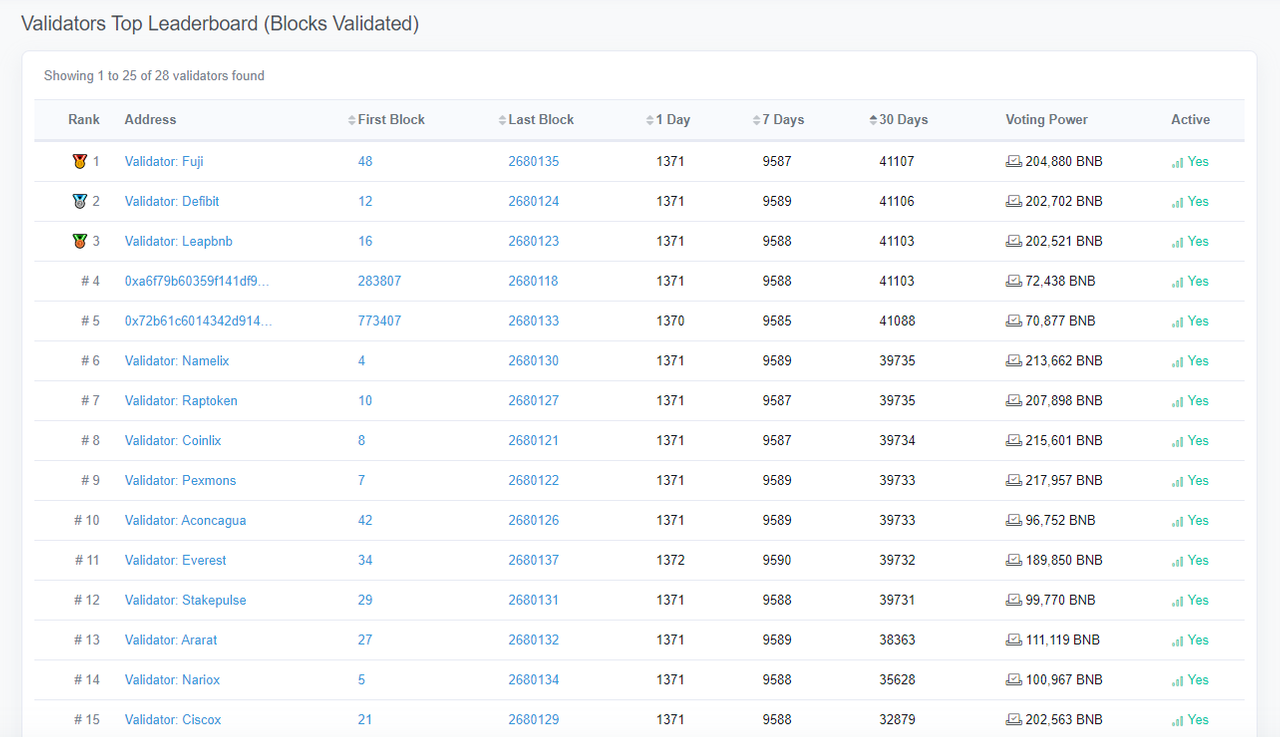Viewport: 1280px width, 737px height.
Task: Open Validator: Defibit address link
Action: [x=172, y=201]
